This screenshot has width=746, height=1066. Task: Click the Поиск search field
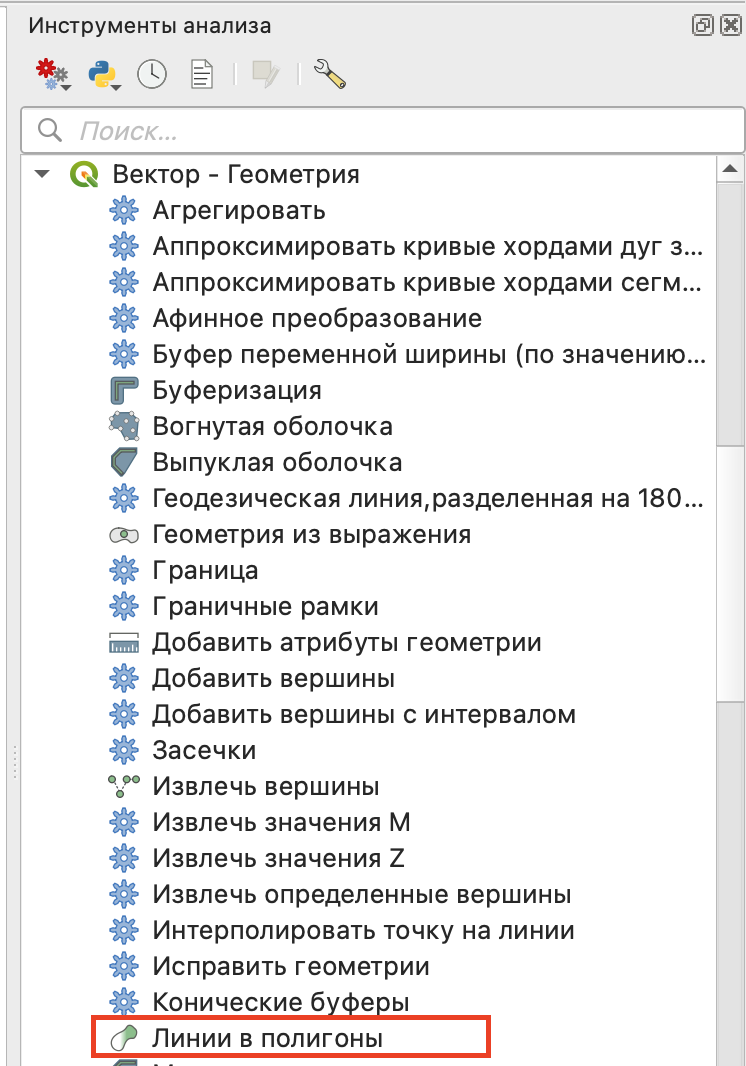click(x=380, y=130)
